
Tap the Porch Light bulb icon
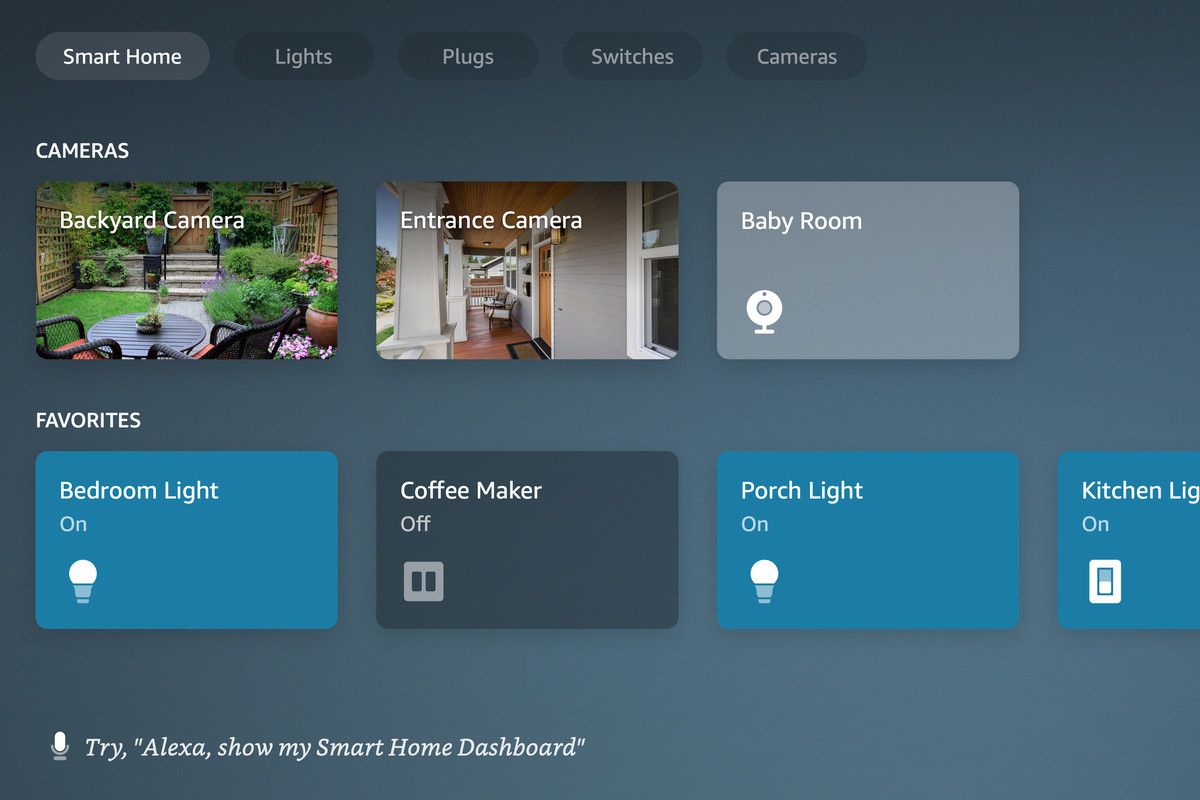[x=764, y=581]
